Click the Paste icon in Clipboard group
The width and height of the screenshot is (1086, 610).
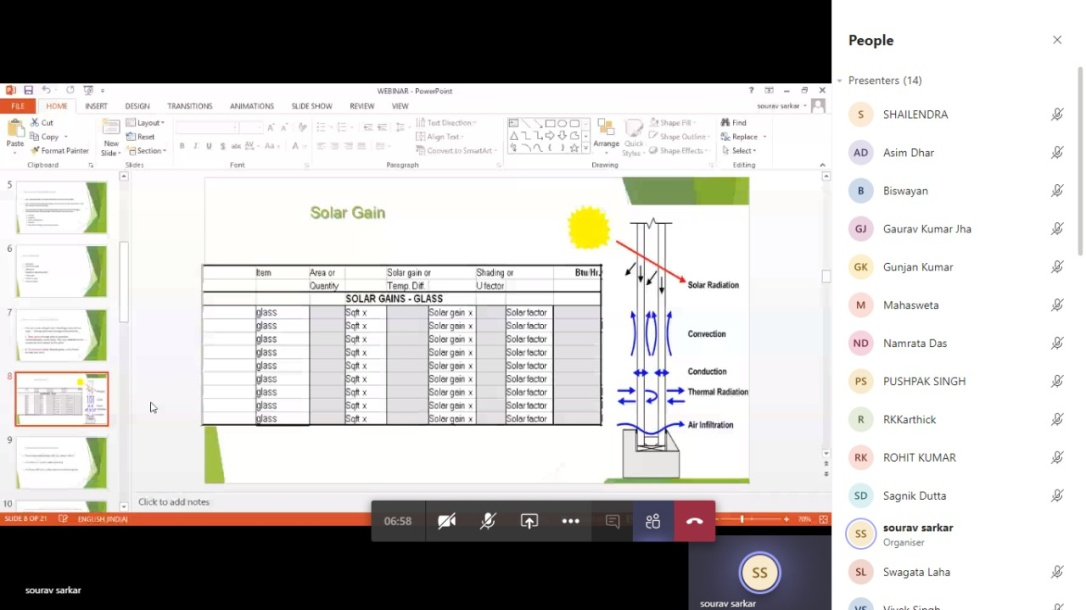15,132
